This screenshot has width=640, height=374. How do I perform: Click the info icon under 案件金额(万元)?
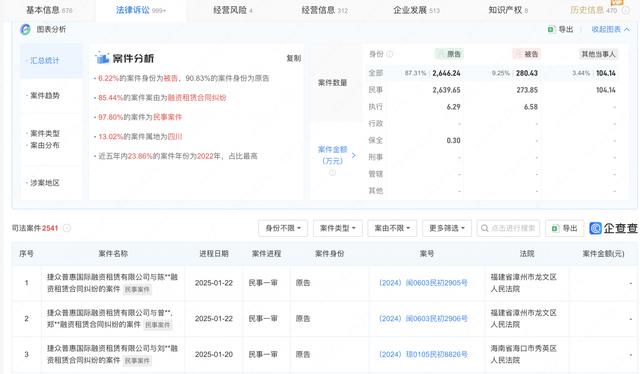(332, 173)
